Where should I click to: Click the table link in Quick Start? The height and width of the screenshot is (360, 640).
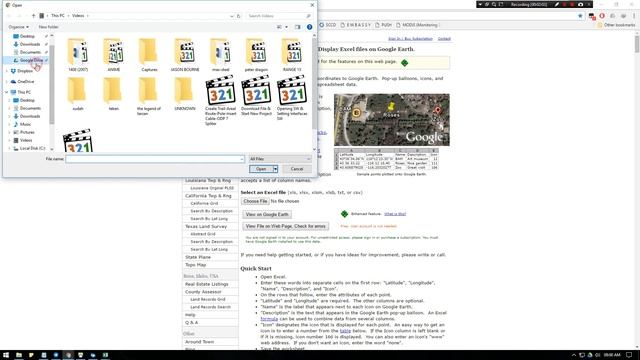345,331
